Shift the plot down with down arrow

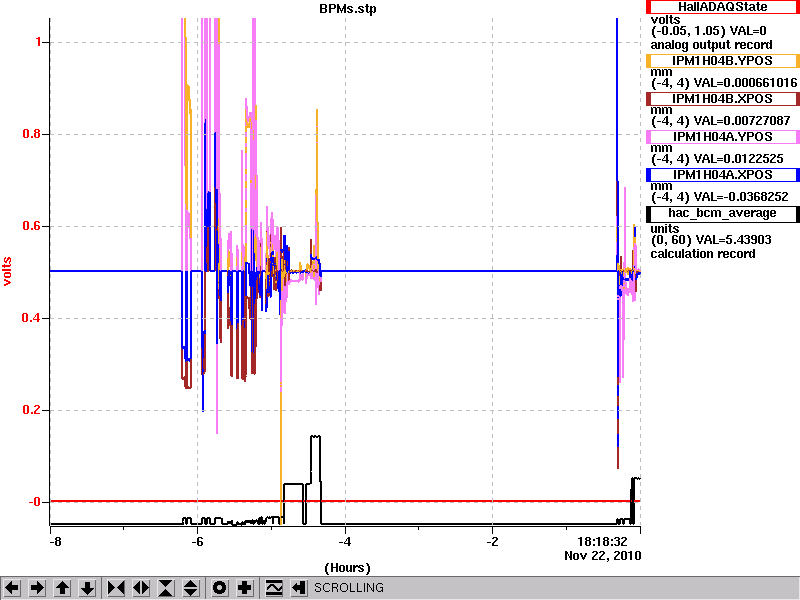88,588
